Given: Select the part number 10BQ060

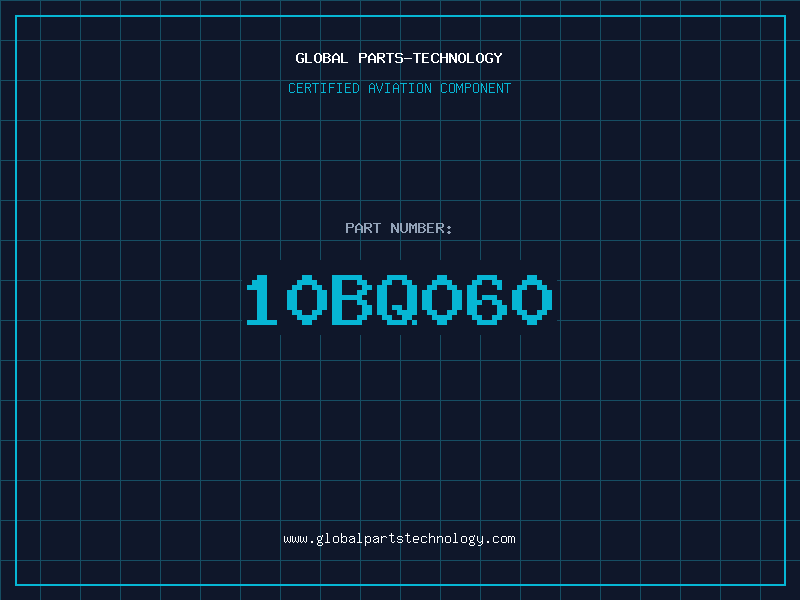Looking at the screenshot, I should (x=399, y=299).
